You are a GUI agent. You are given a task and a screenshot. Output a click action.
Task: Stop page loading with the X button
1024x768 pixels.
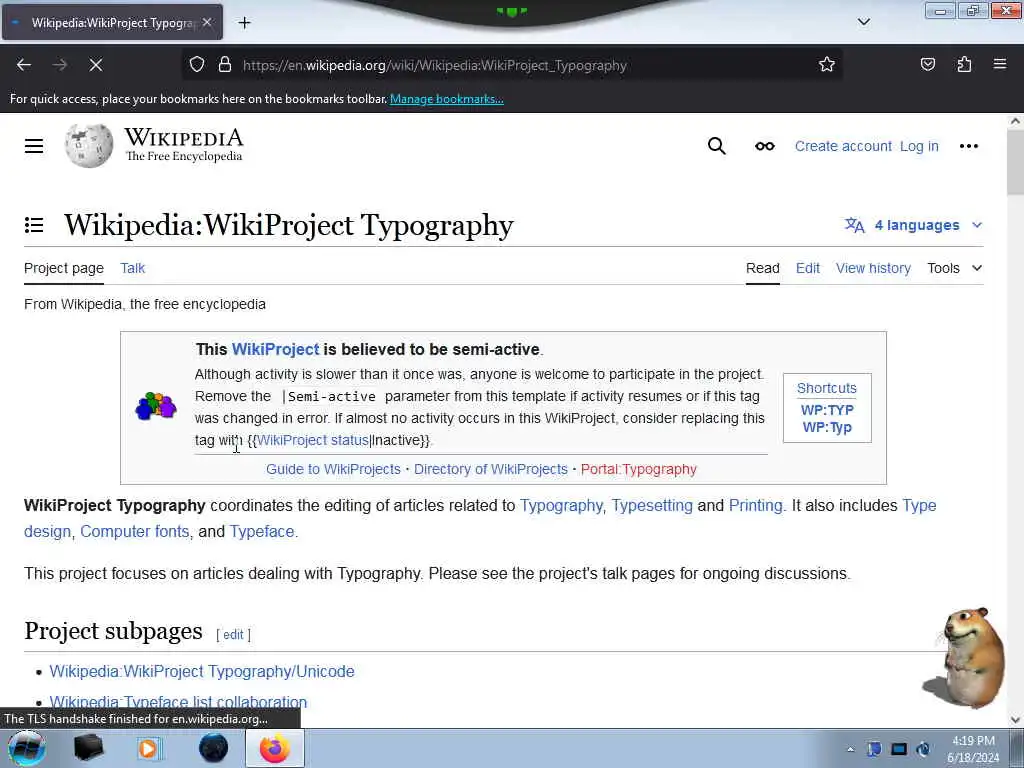point(95,65)
